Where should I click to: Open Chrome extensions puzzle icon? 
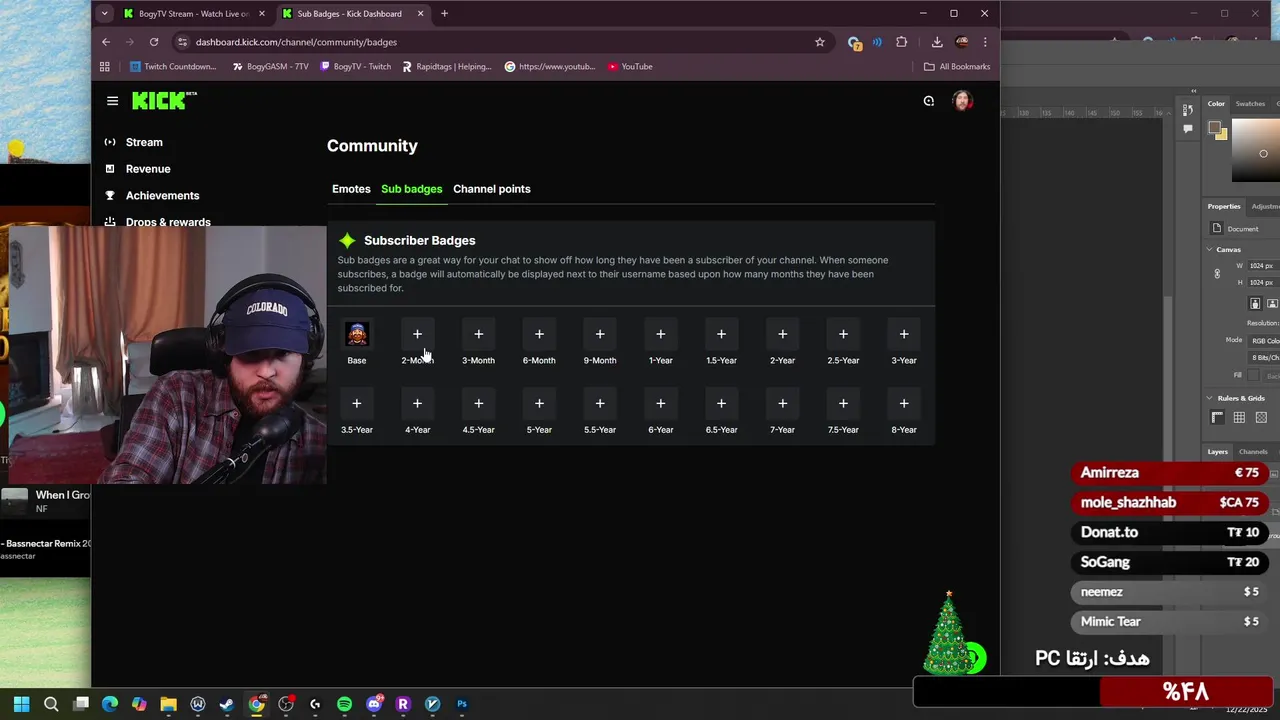(x=901, y=42)
